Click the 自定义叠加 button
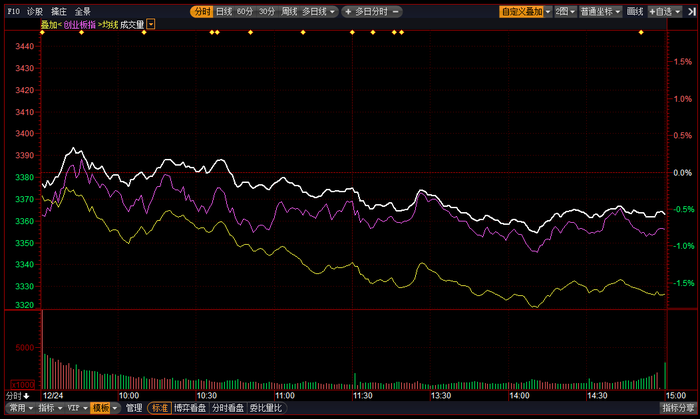Image resolution: width=700 pixels, height=419 pixels. [x=522, y=12]
